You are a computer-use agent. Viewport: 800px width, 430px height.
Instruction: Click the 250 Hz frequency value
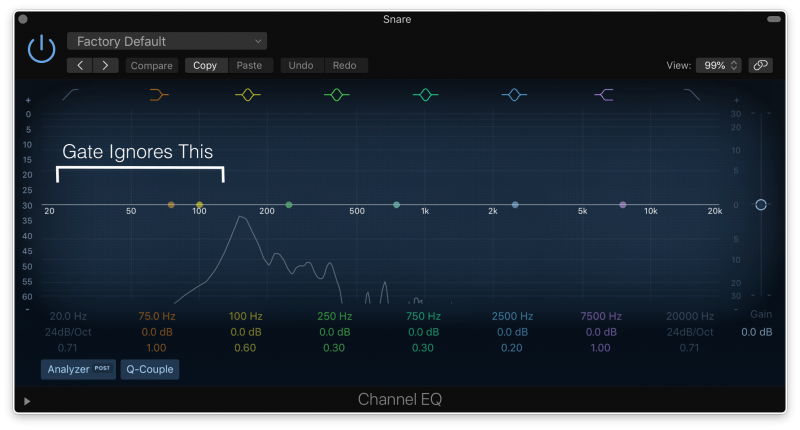coord(335,316)
